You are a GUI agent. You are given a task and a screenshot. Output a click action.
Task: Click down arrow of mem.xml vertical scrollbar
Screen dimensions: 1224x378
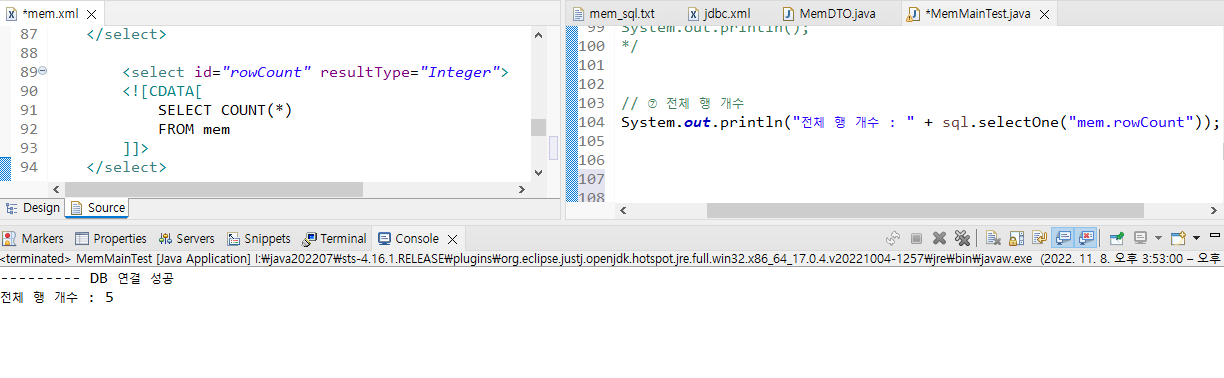click(x=538, y=172)
